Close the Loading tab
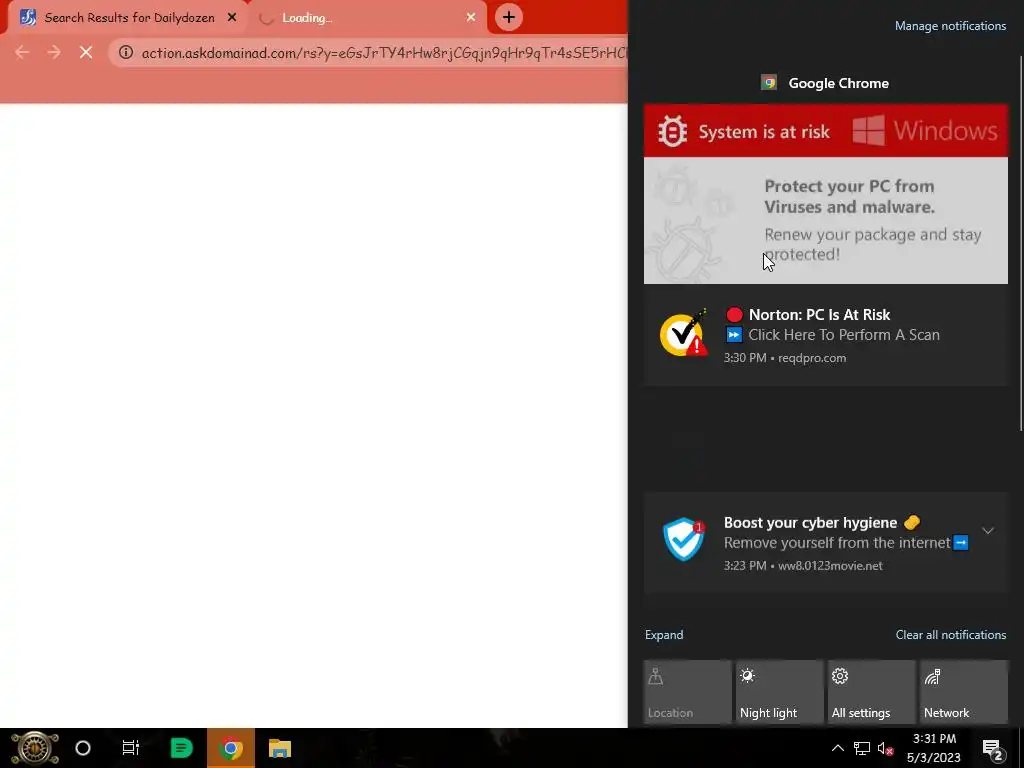Image resolution: width=1024 pixels, height=768 pixels. click(x=471, y=18)
